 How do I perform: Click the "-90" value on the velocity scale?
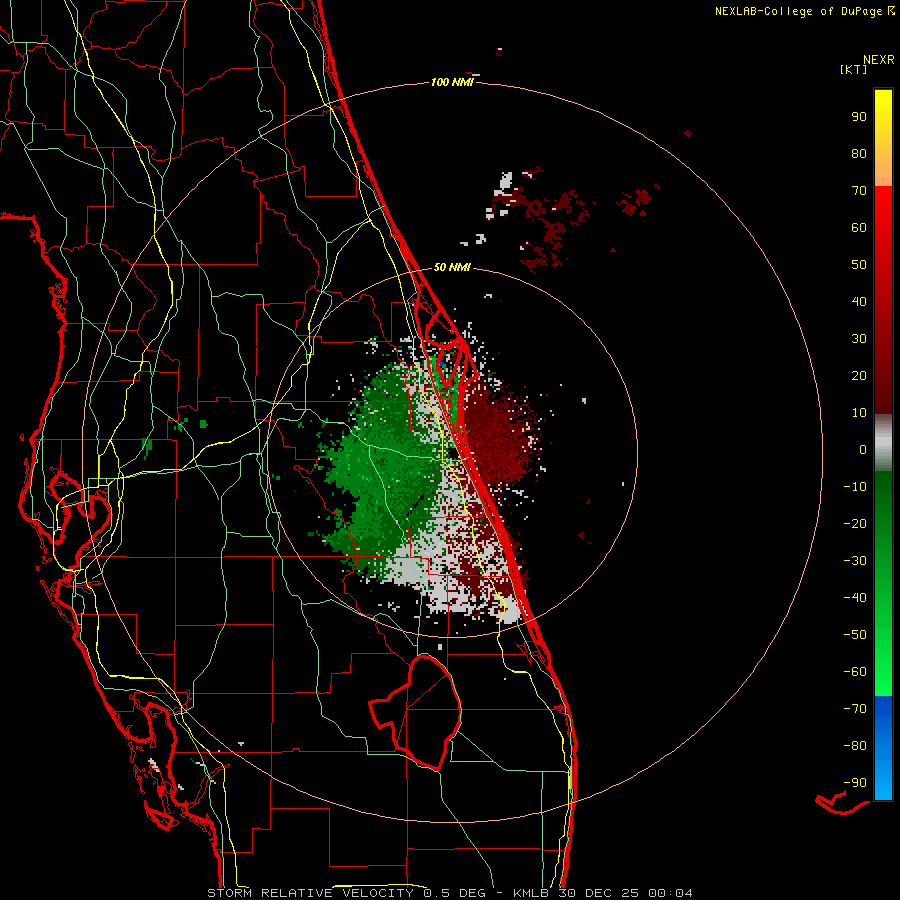point(855,783)
